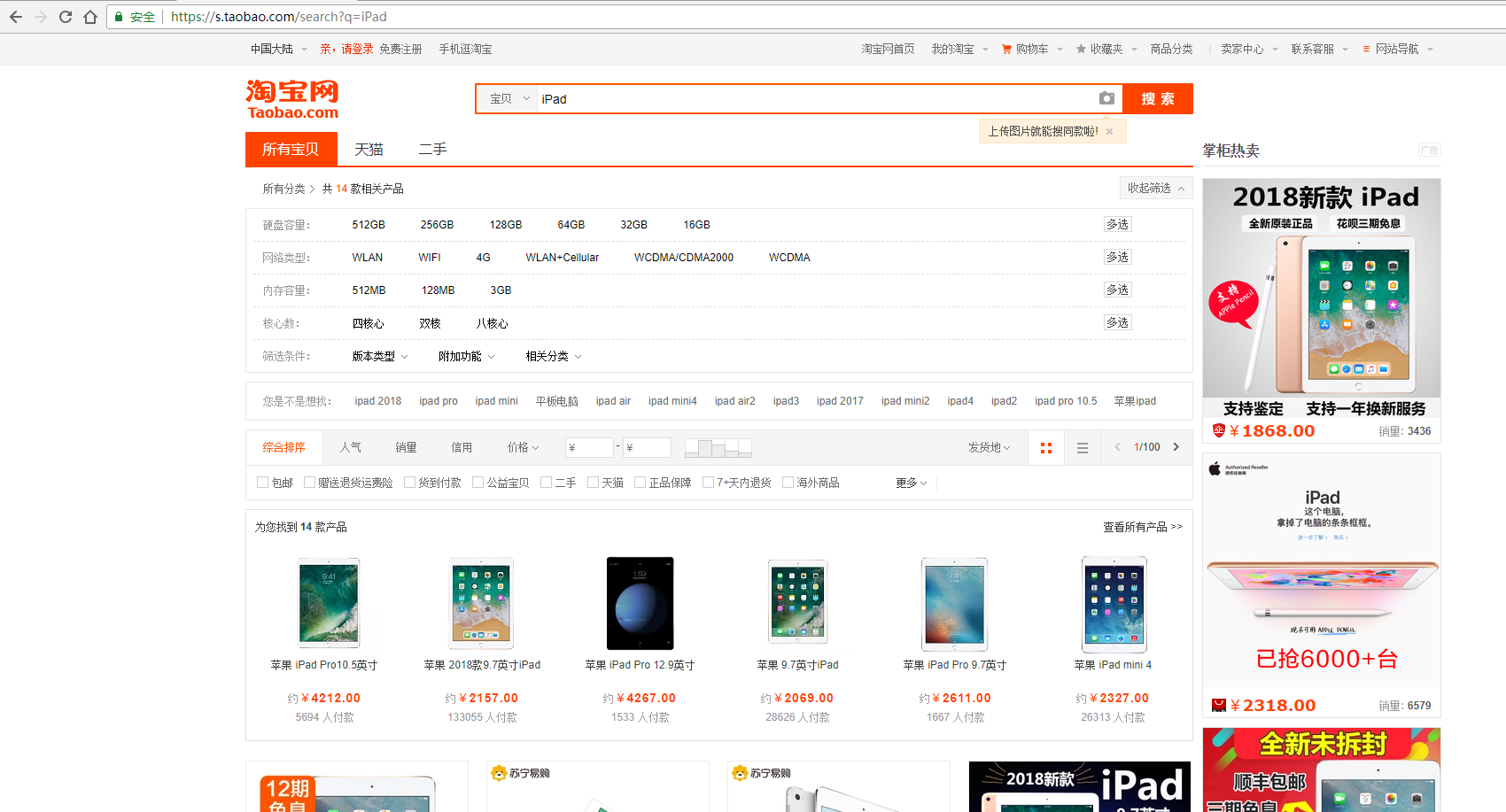Click 请登录 login link

point(358,50)
